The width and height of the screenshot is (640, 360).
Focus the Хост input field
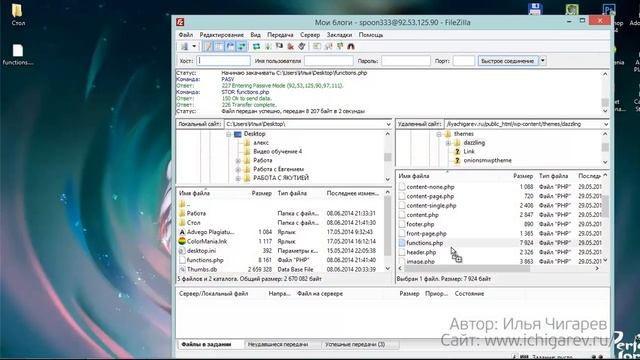(224, 61)
